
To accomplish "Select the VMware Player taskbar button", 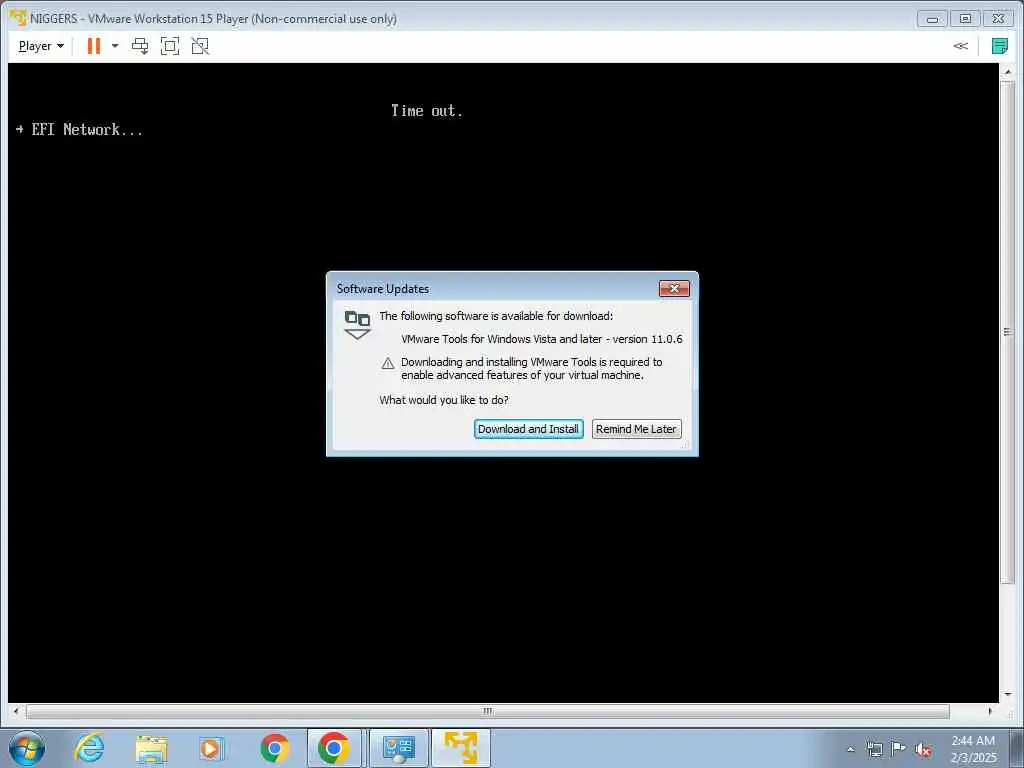I will coord(461,748).
